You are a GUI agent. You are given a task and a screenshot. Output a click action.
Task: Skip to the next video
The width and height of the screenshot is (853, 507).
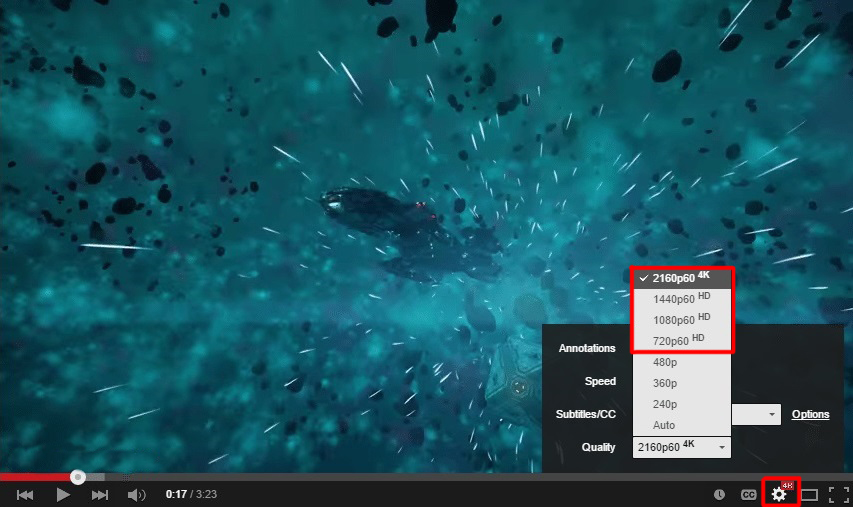[x=100, y=494]
